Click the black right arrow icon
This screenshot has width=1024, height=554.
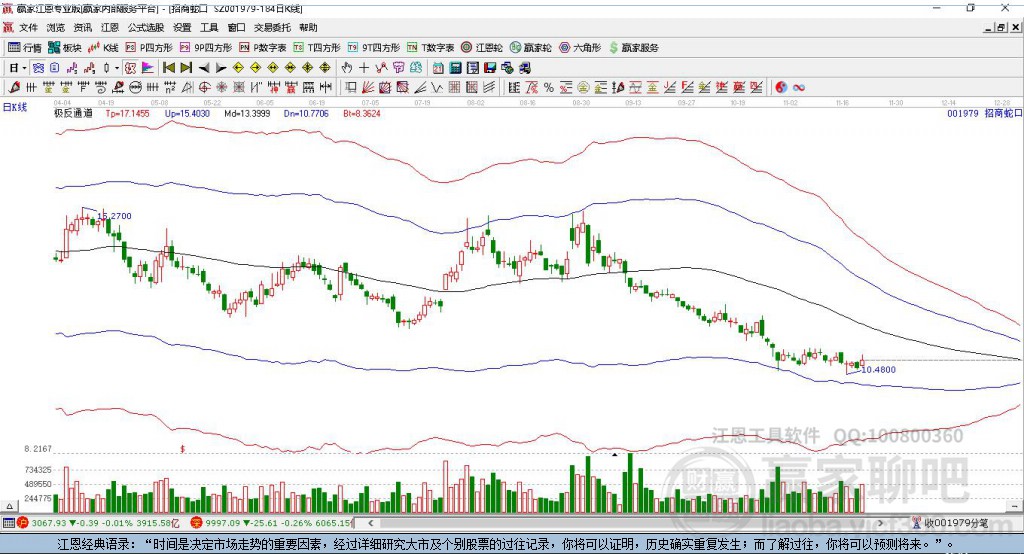[x=221, y=68]
